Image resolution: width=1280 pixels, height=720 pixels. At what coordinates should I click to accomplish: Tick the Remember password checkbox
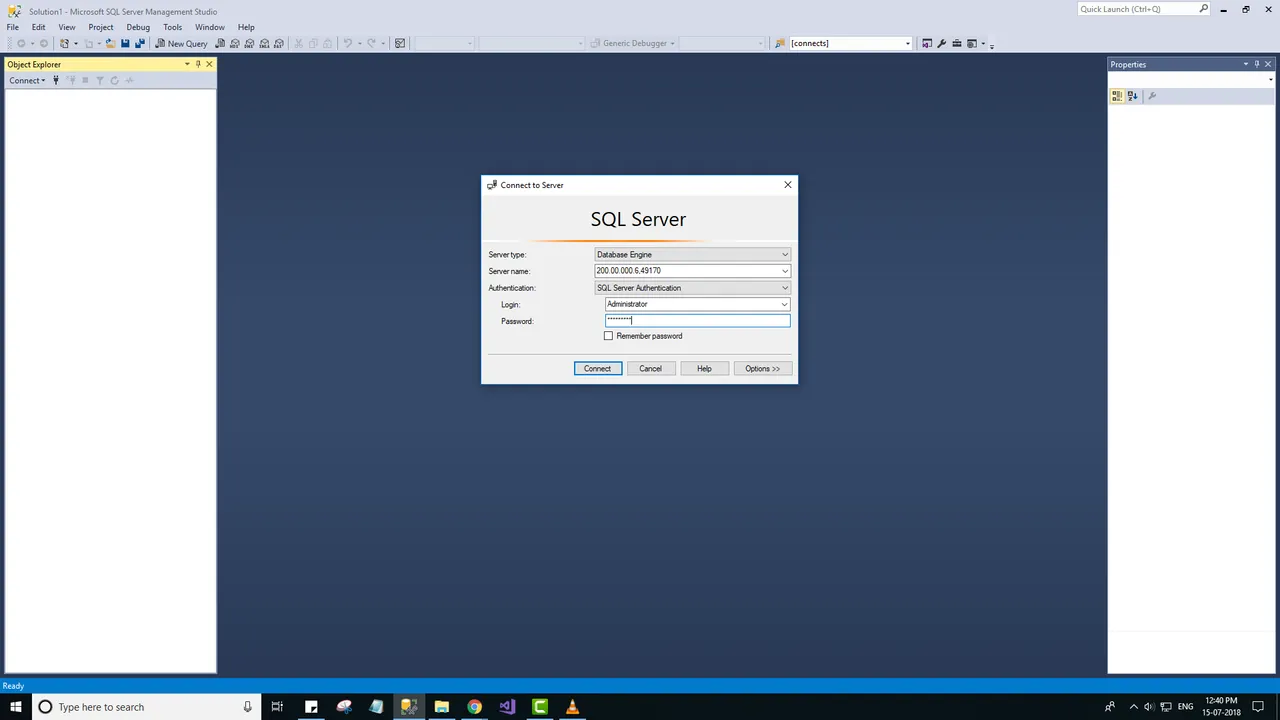(608, 336)
